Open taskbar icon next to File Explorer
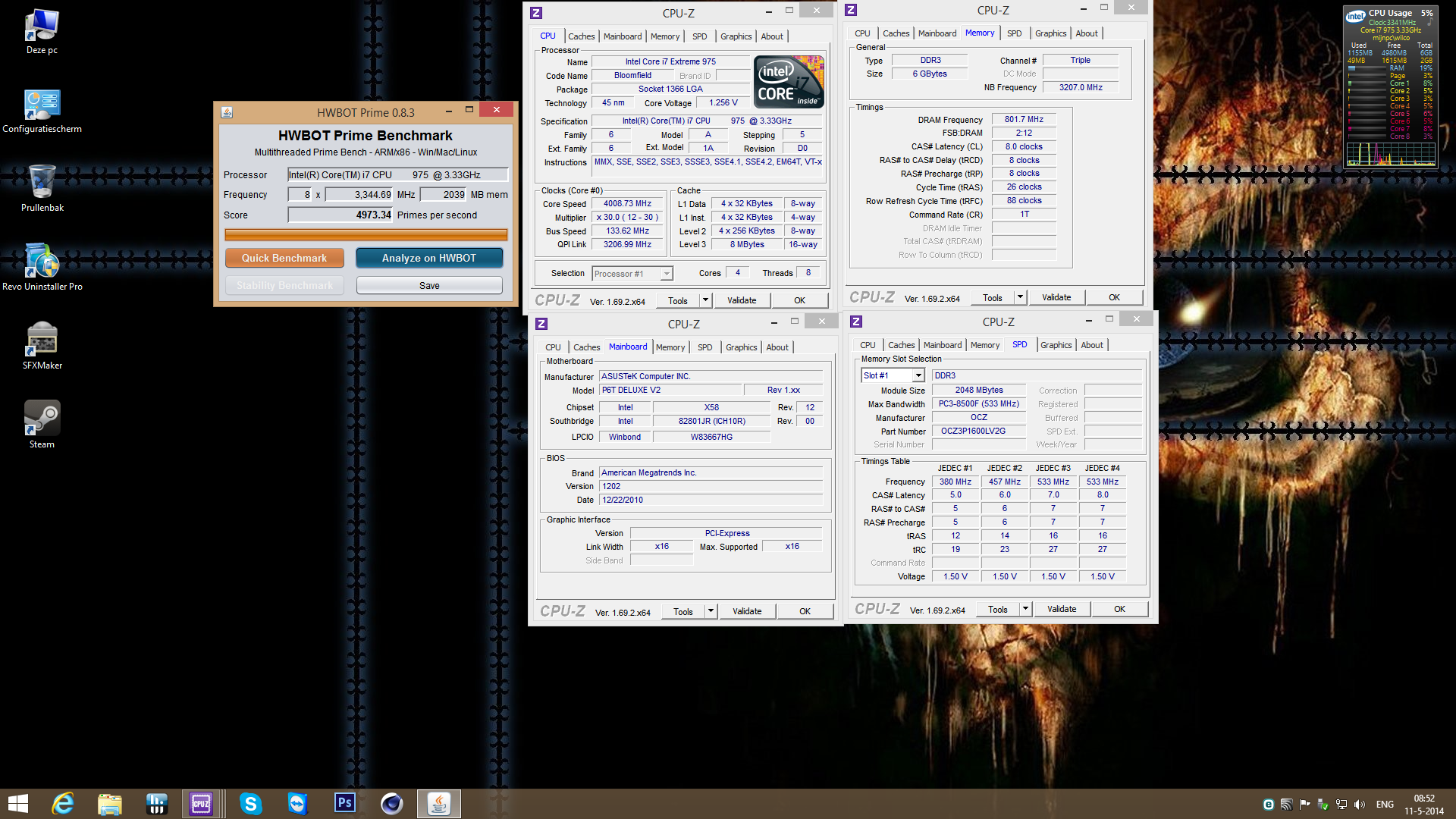 click(x=157, y=804)
